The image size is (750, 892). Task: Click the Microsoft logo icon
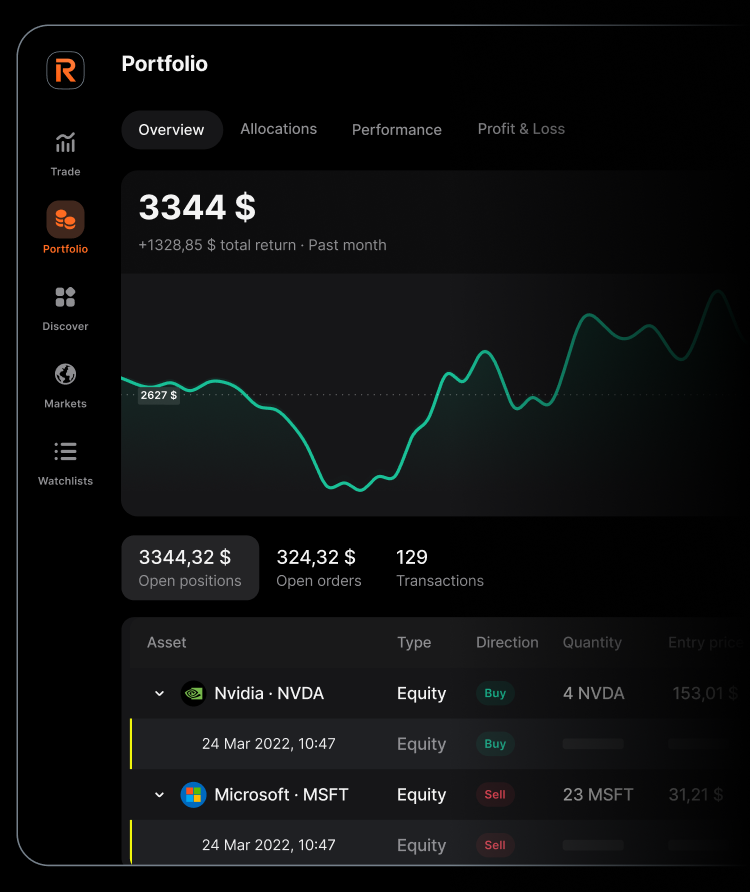193,795
